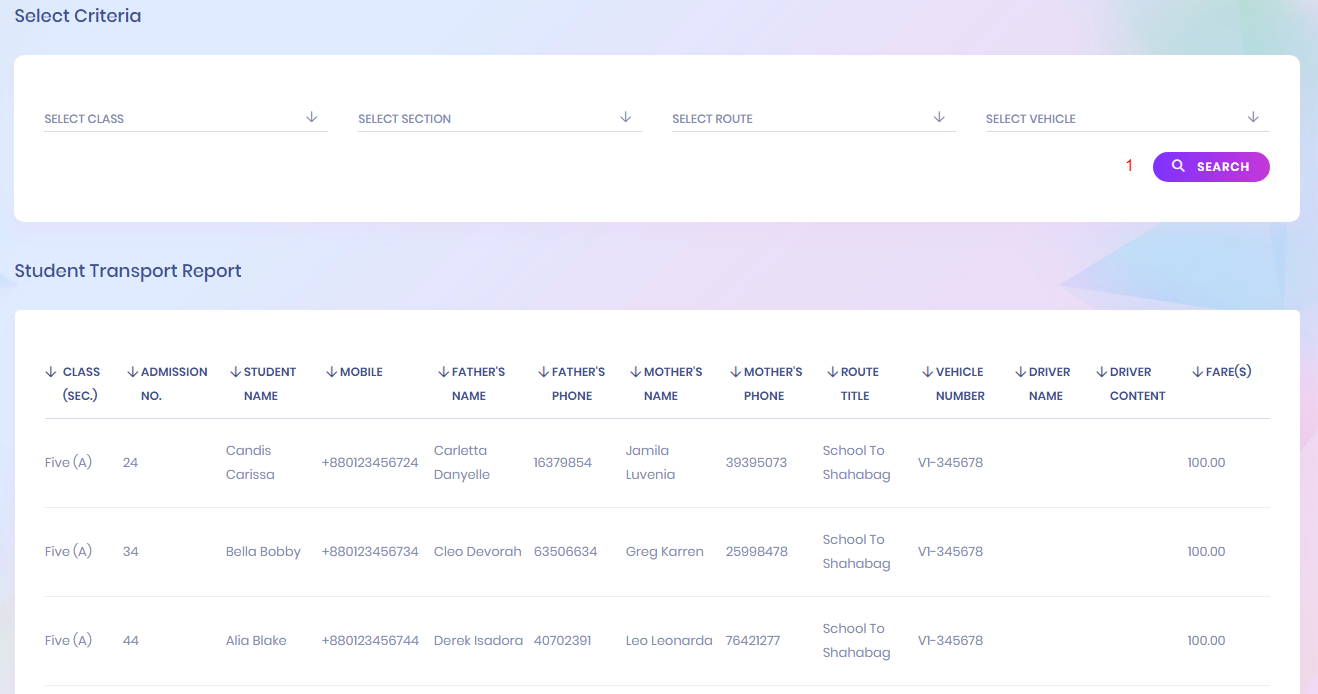Expand the Select Vehicle dropdown
Viewport: 1318px width, 694px height.
pyautogui.click(x=1127, y=118)
